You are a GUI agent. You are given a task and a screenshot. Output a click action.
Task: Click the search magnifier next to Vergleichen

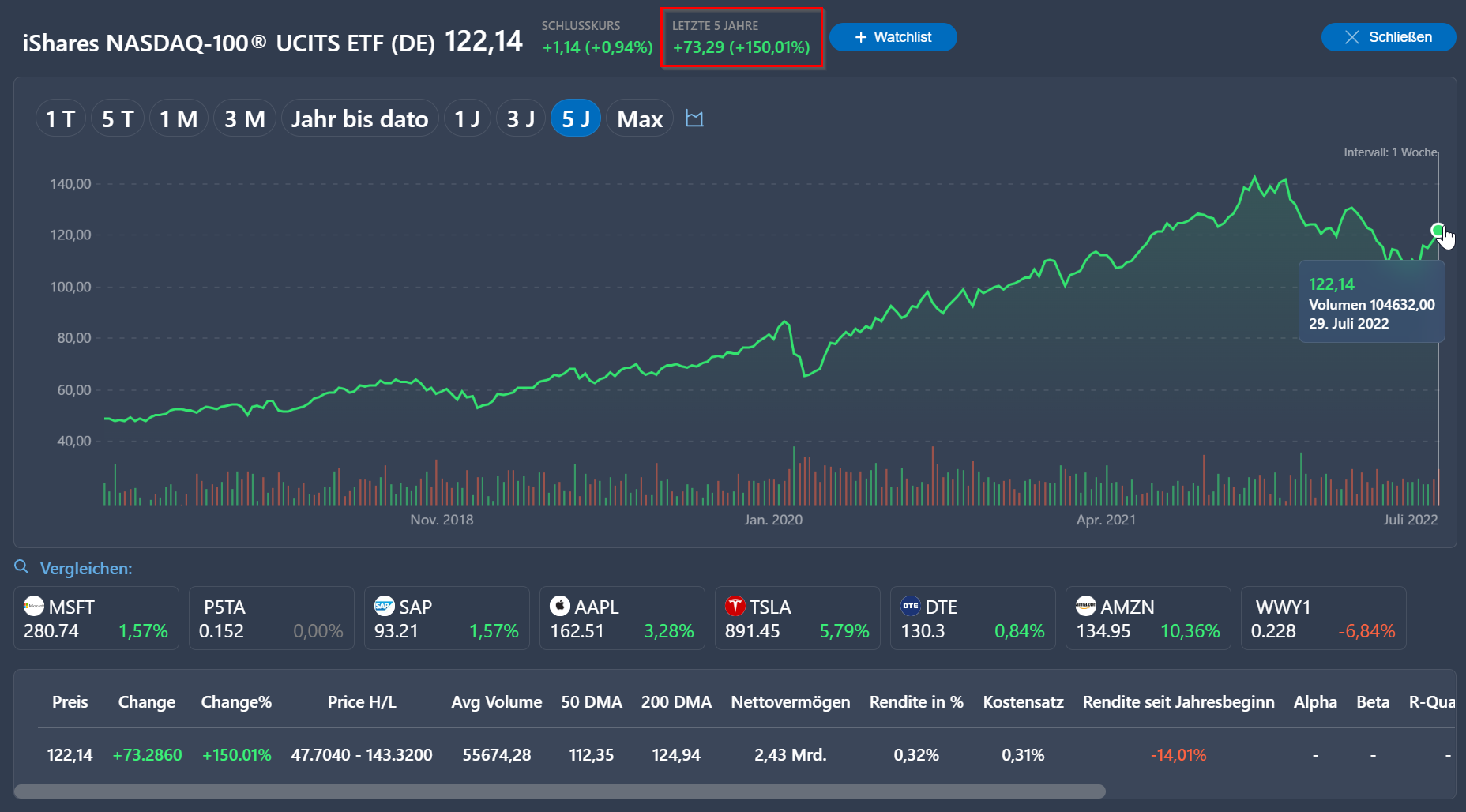(x=21, y=567)
